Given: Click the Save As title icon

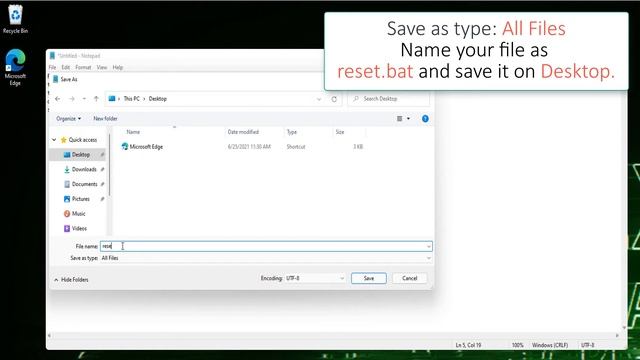Looking at the screenshot, I should point(56,79).
